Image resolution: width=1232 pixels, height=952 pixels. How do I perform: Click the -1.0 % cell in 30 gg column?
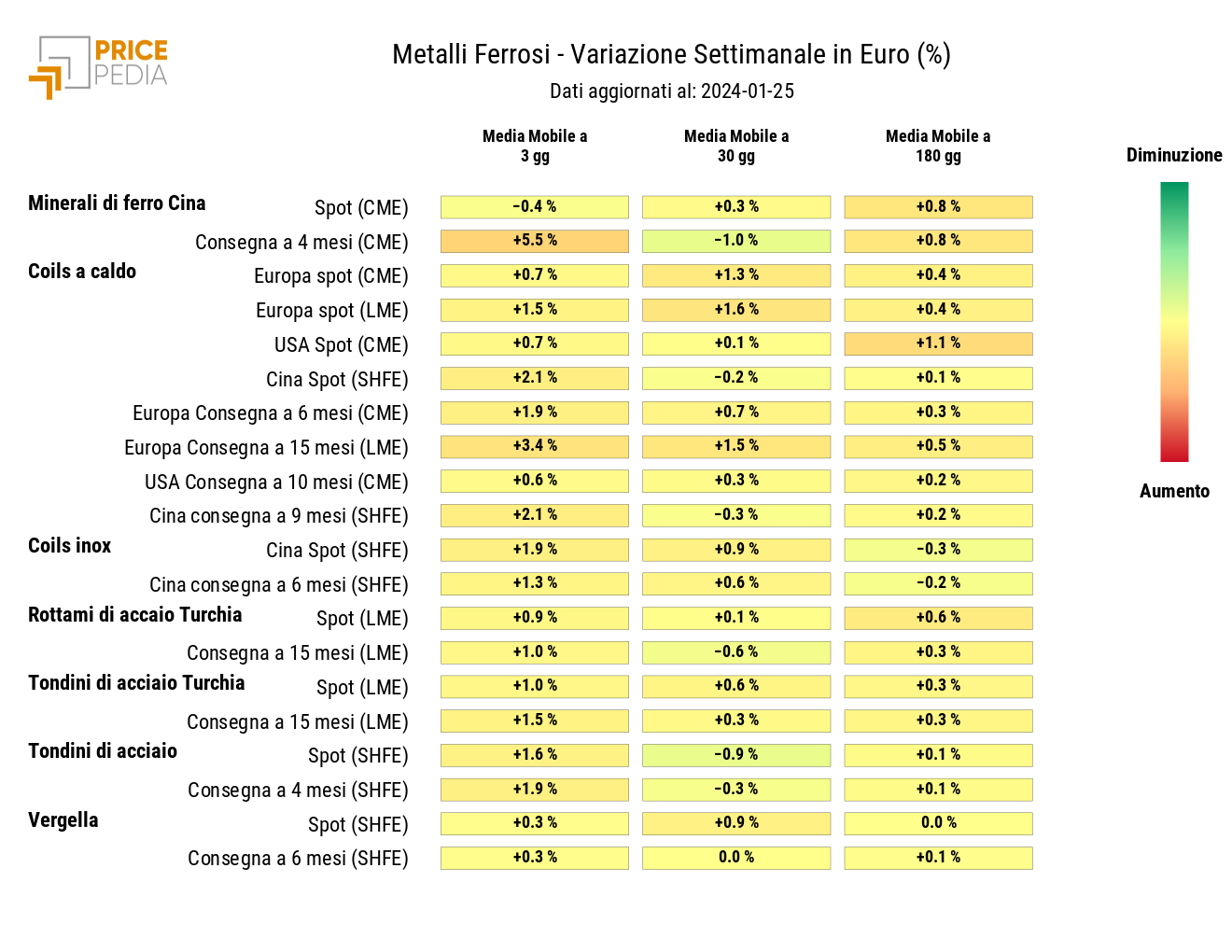click(x=736, y=241)
